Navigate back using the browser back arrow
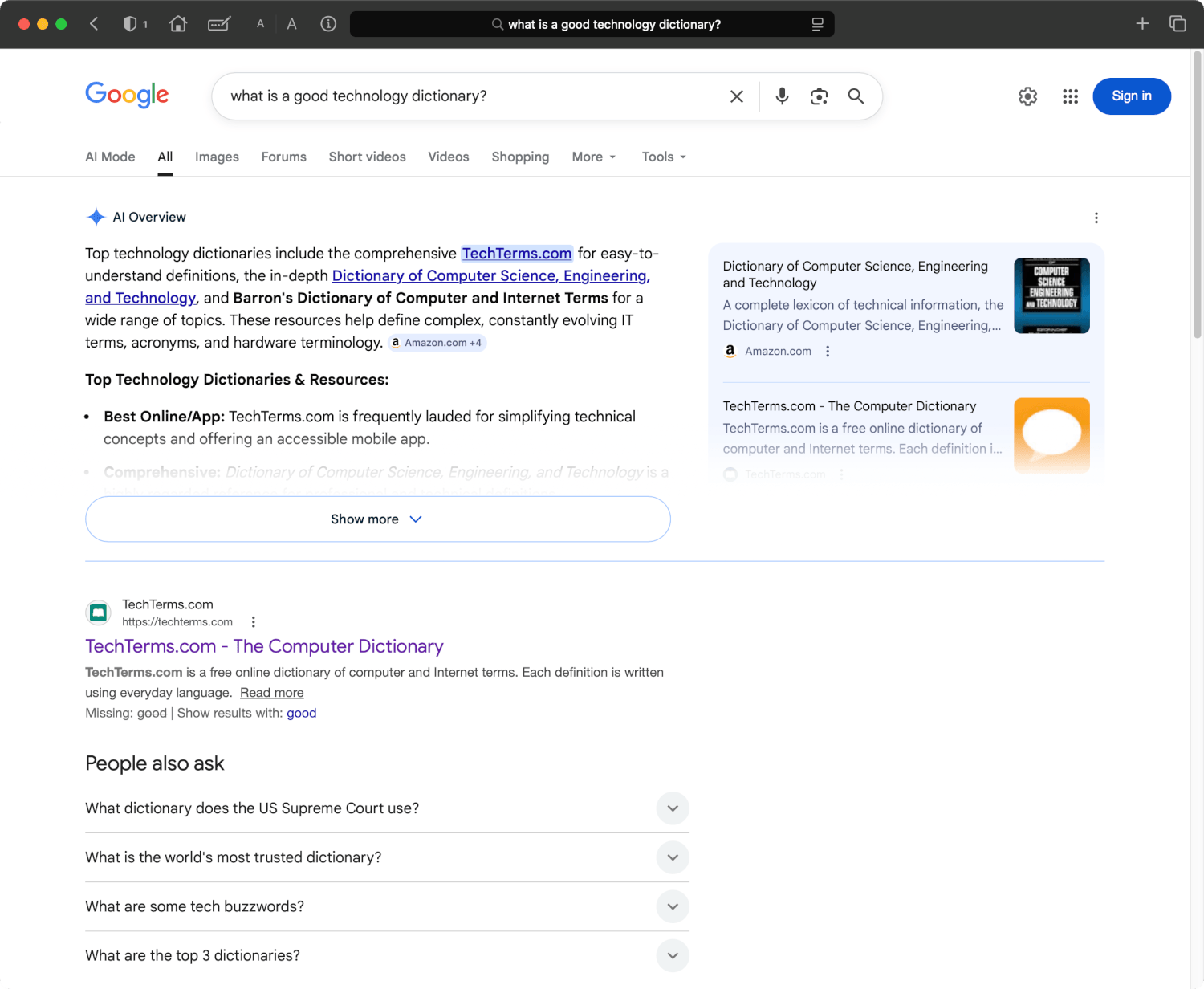This screenshot has height=989, width=1204. tap(94, 24)
